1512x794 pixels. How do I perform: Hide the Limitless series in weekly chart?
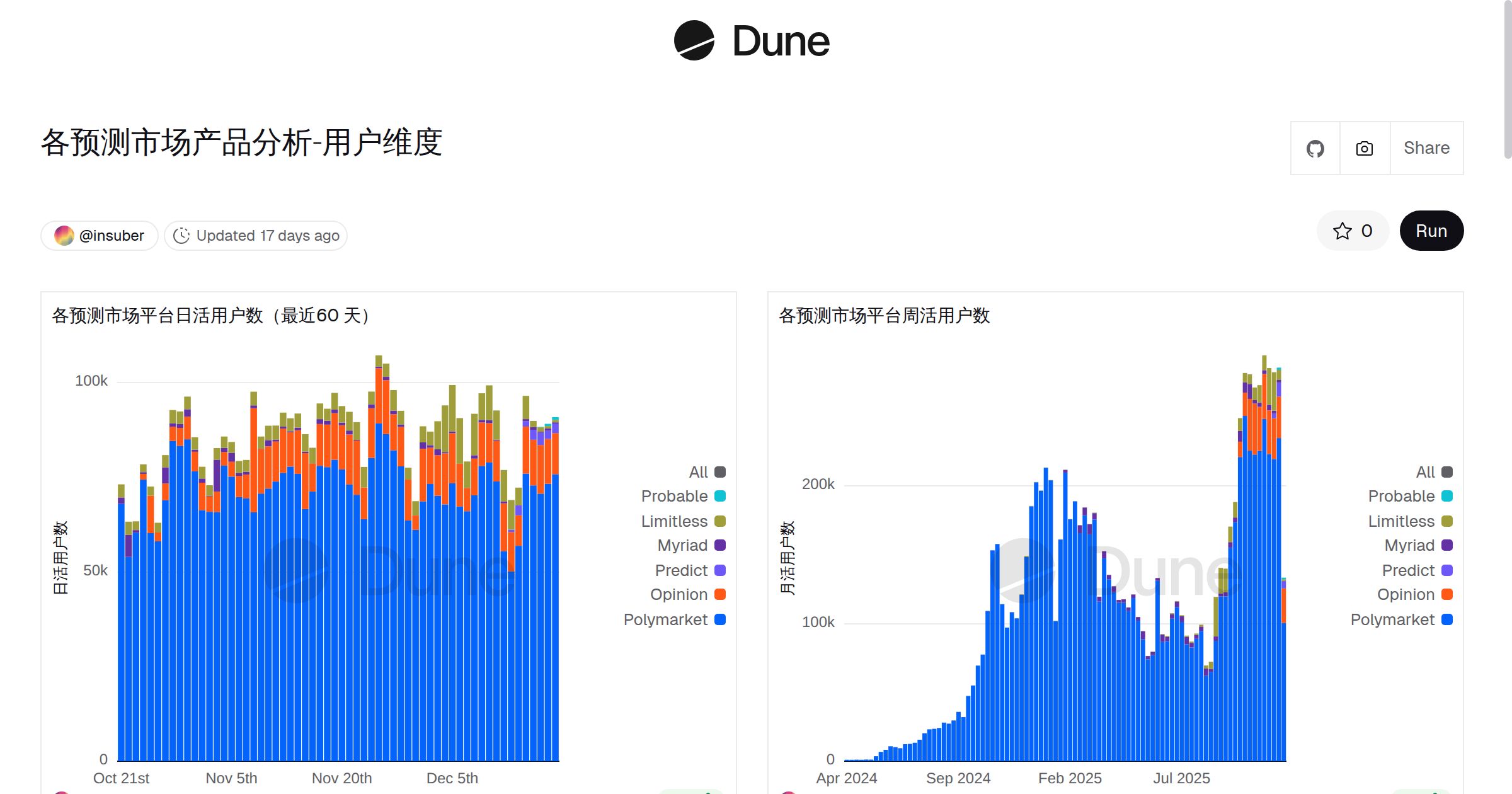pyautogui.click(x=1446, y=521)
